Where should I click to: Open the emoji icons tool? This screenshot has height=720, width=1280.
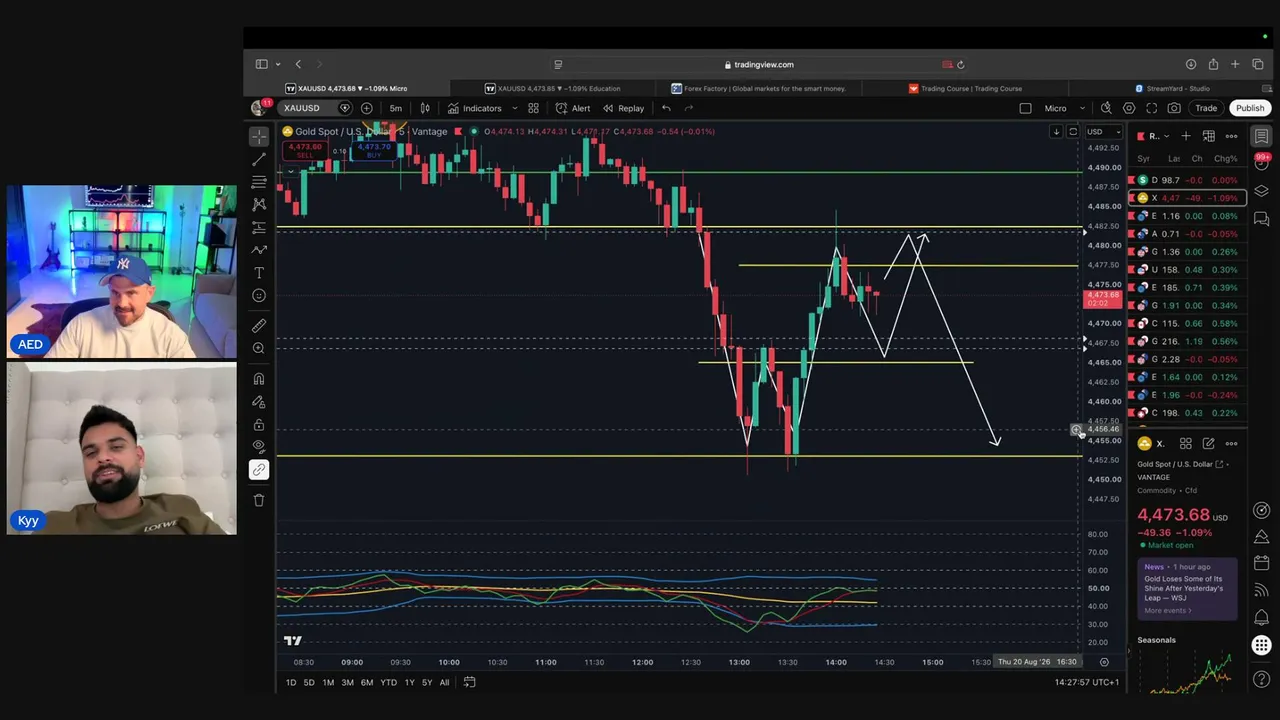tap(259, 296)
